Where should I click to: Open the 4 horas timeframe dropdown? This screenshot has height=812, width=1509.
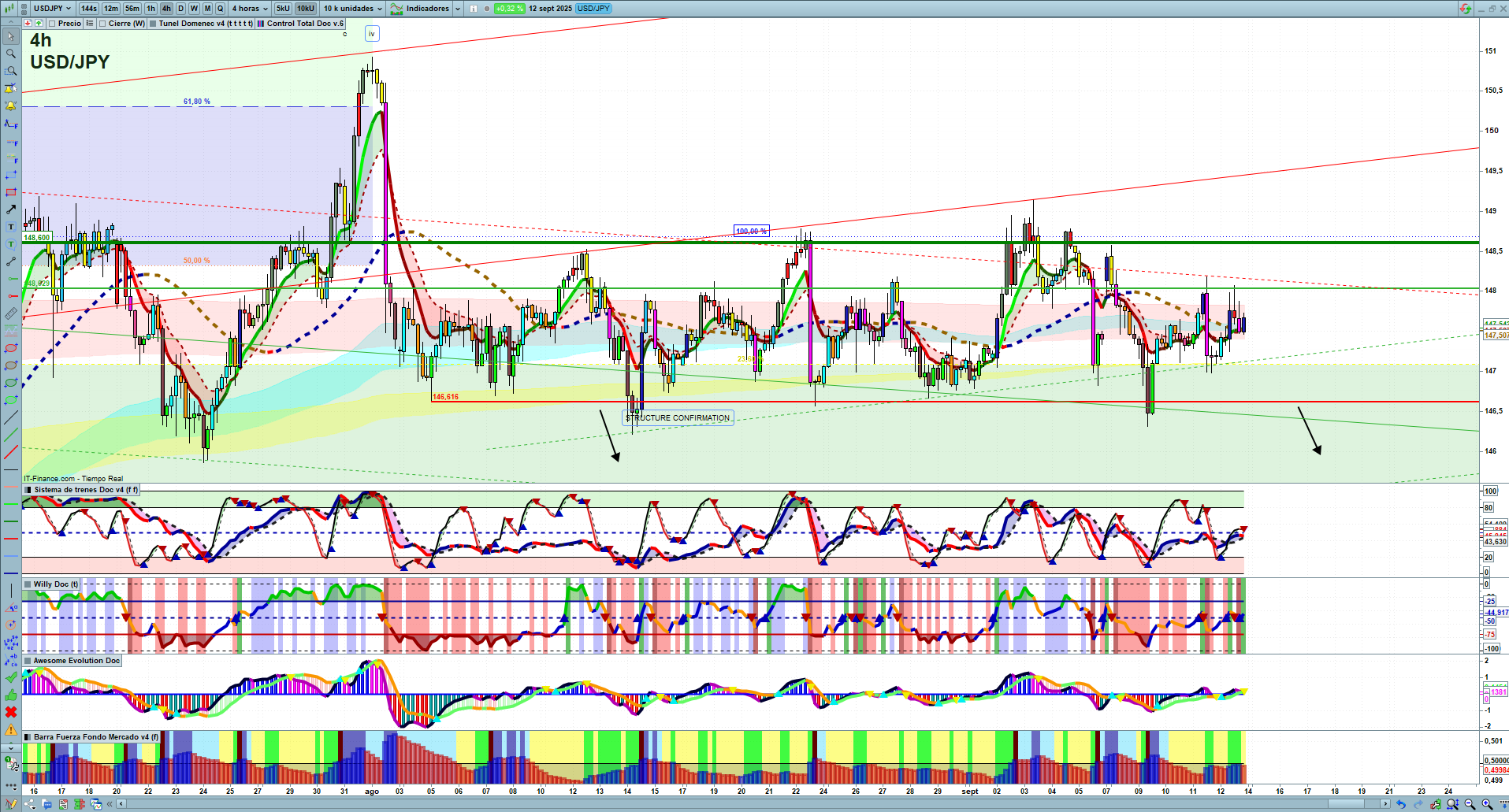249,9
